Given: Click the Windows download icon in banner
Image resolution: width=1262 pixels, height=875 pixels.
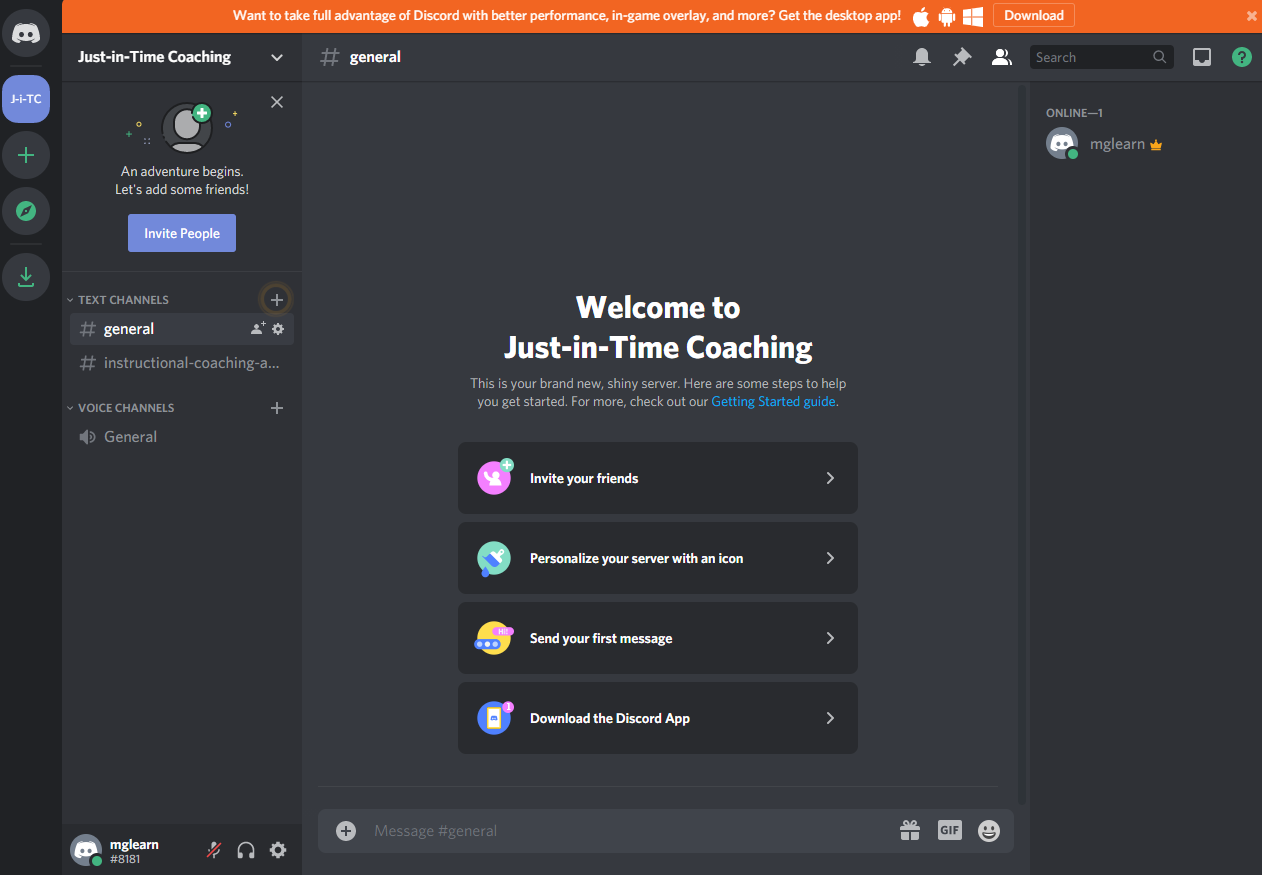Looking at the screenshot, I should point(973,16).
